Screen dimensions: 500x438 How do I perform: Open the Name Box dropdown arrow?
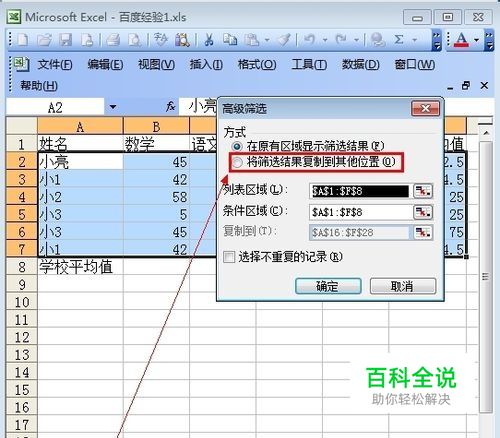[113, 107]
